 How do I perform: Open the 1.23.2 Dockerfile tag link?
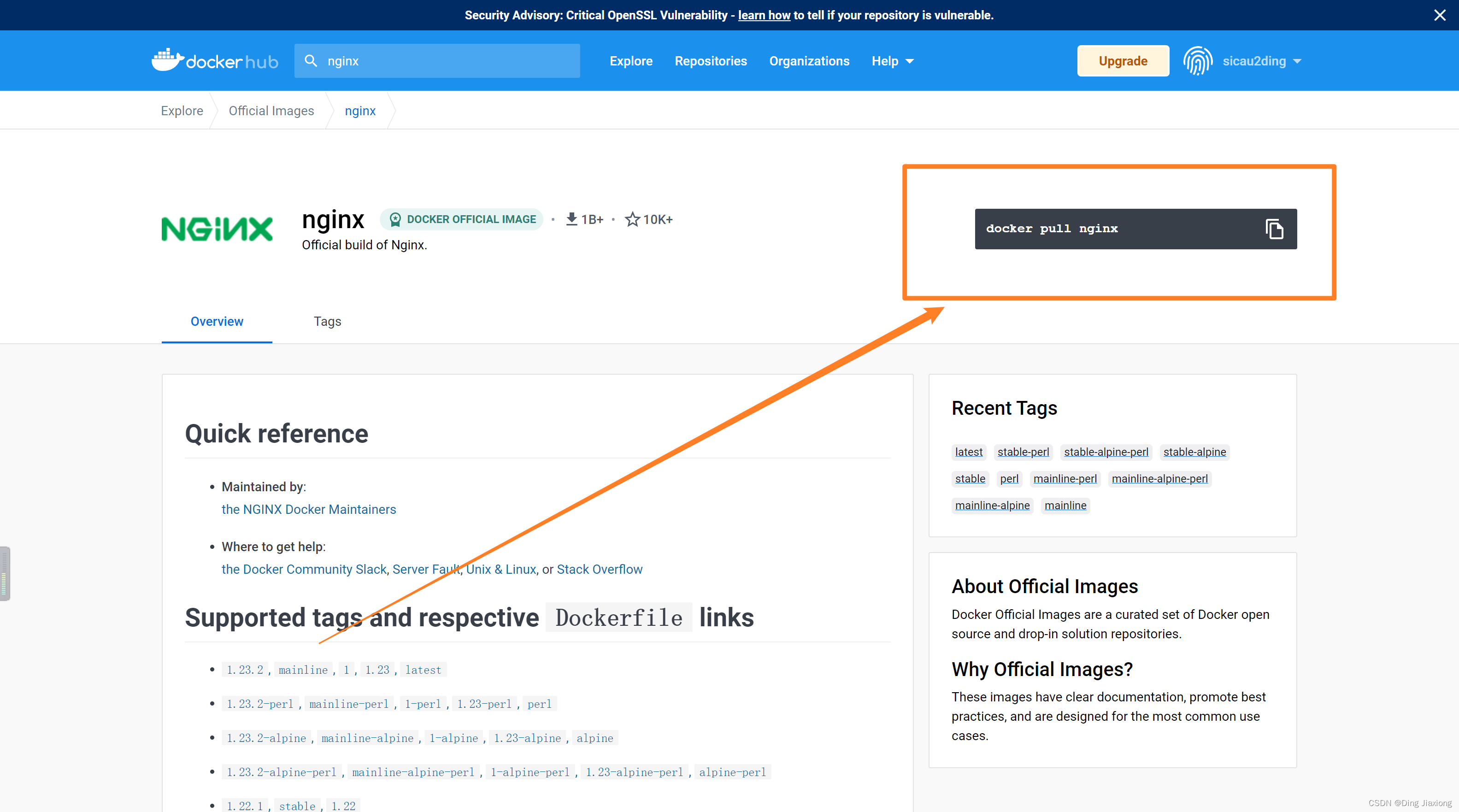click(x=245, y=670)
